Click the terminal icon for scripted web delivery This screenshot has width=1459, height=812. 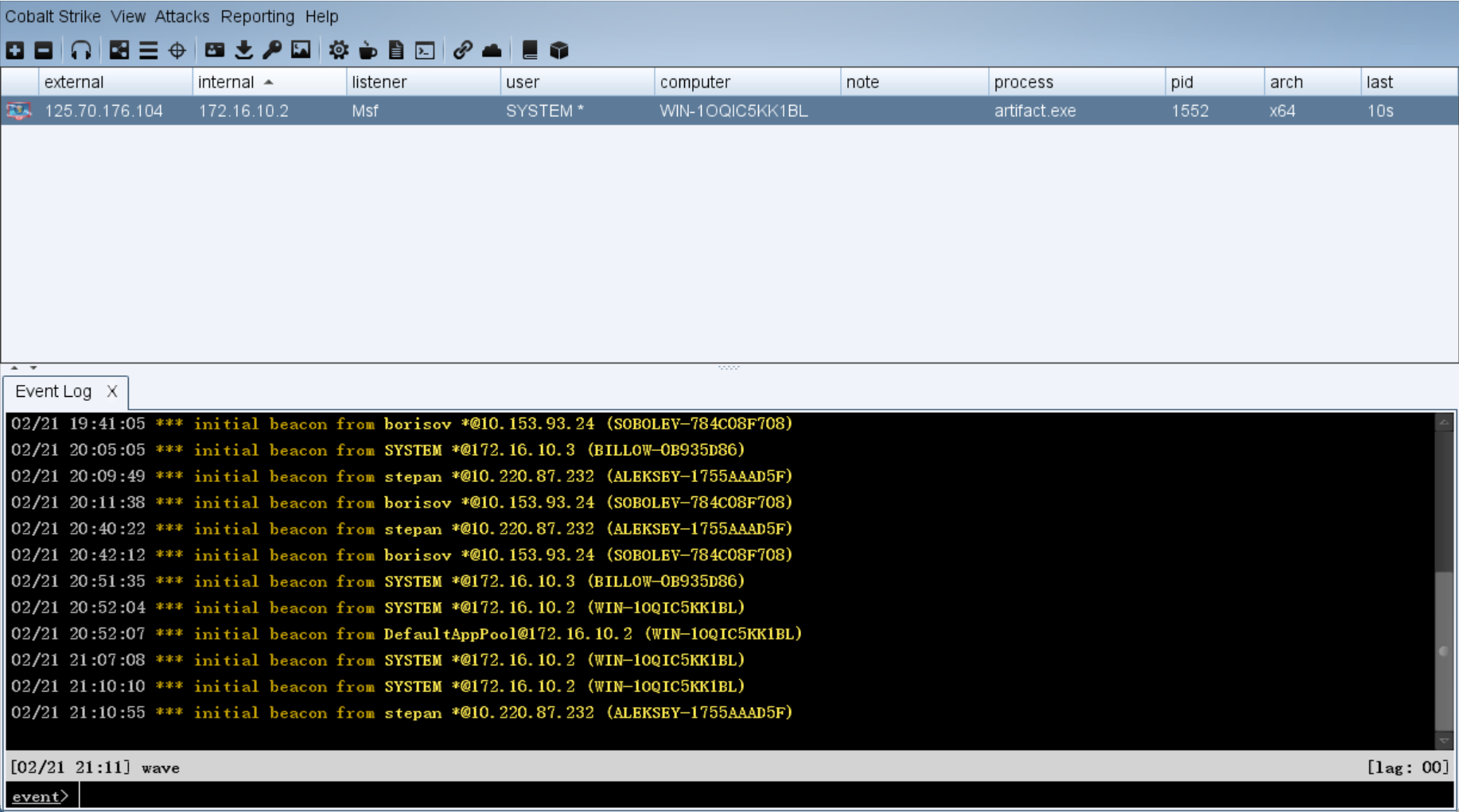click(425, 51)
